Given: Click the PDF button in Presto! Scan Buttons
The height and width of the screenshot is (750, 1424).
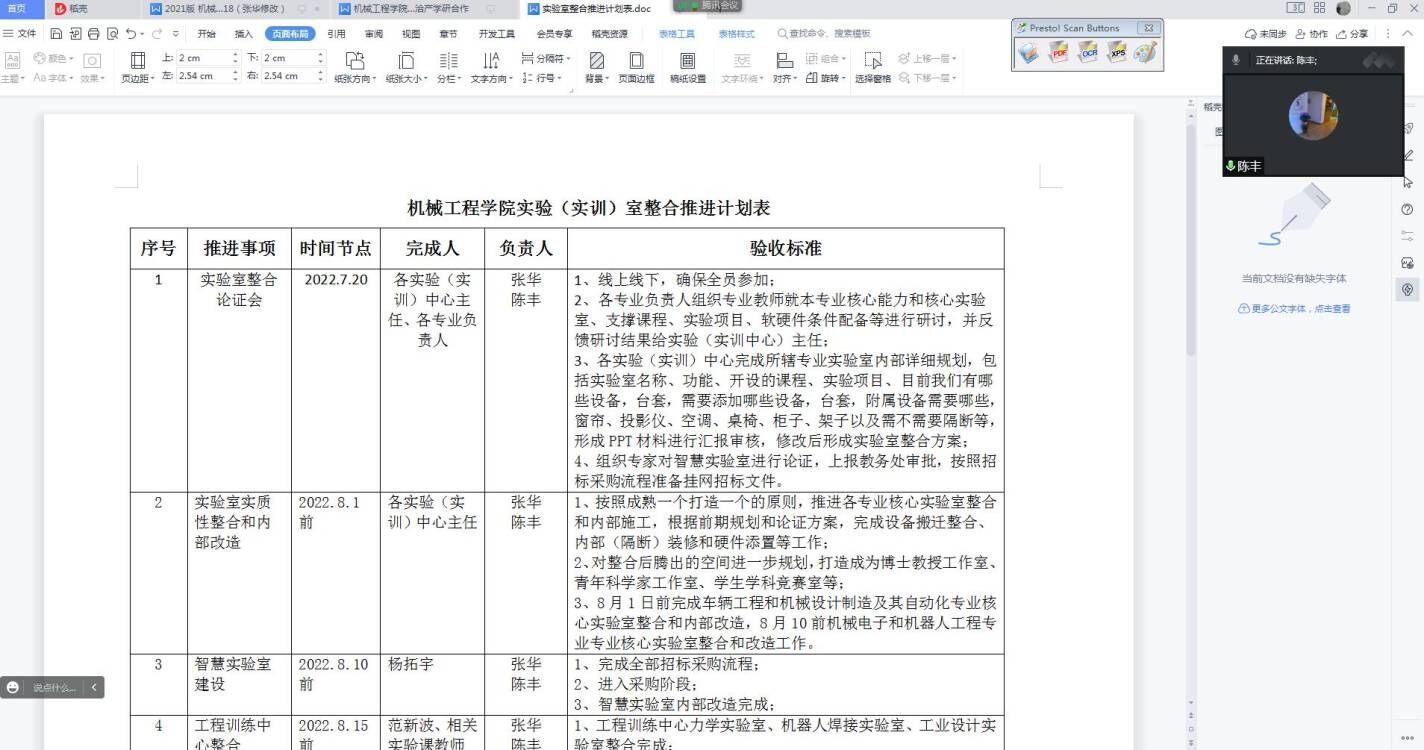Looking at the screenshot, I should point(1058,53).
